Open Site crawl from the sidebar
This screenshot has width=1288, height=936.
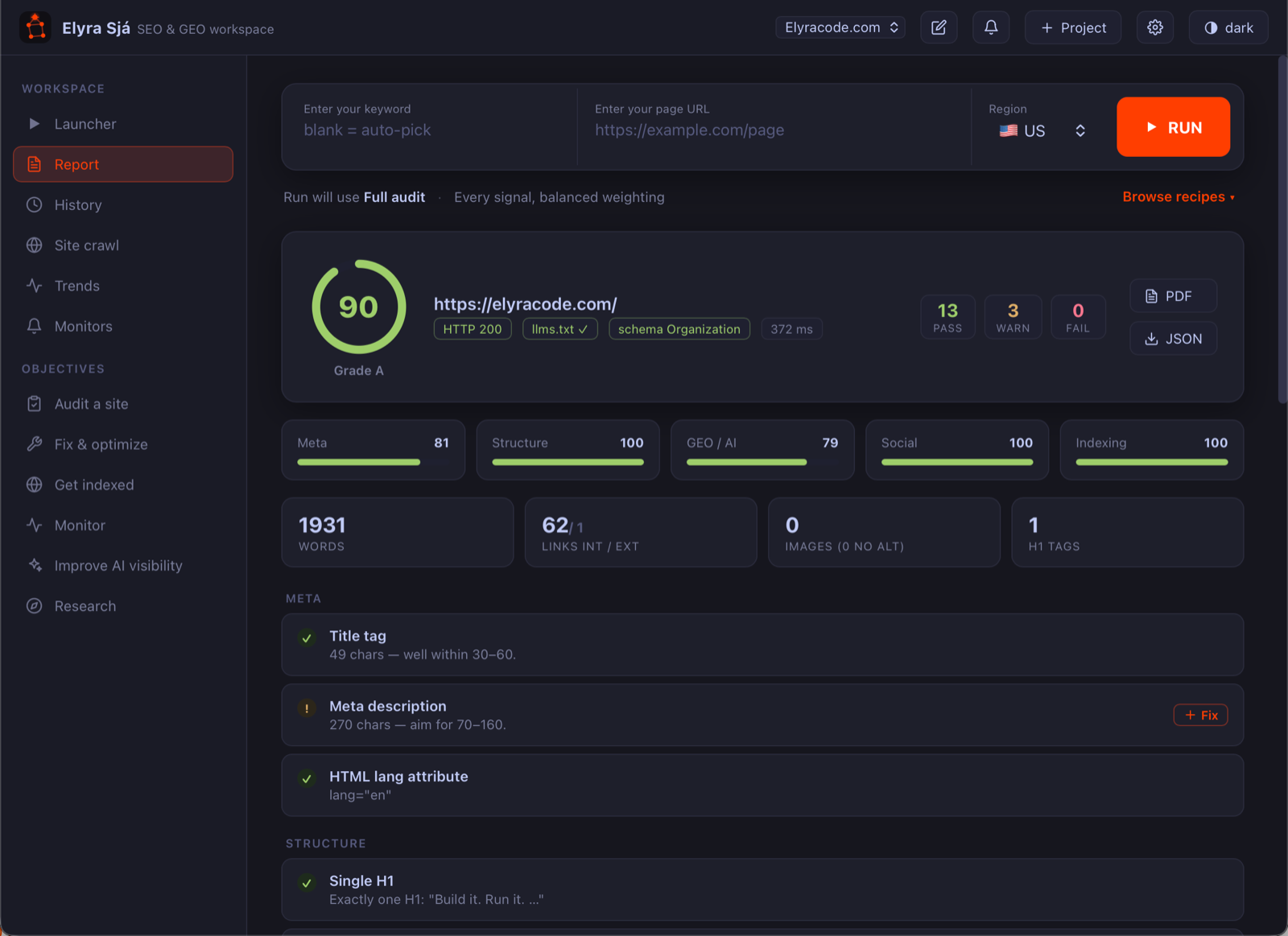(x=123, y=245)
